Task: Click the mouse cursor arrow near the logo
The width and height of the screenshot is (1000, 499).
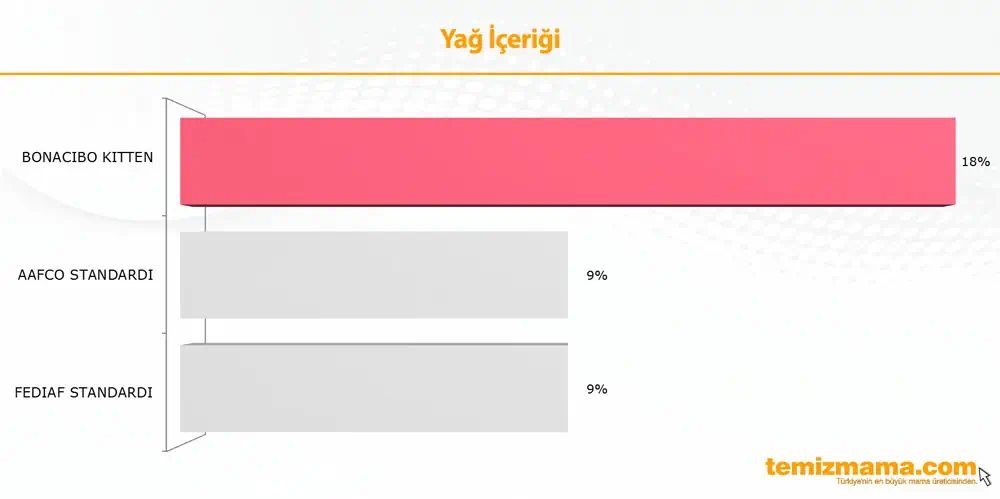Action: pyautogui.click(x=985, y=476)
